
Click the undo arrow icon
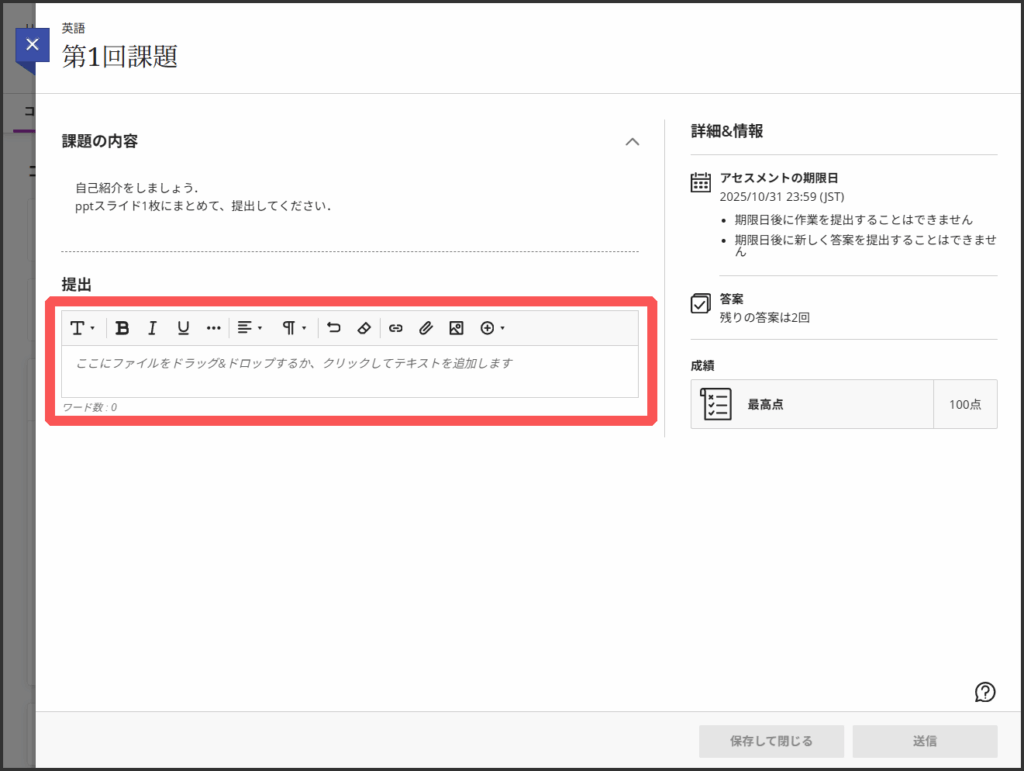pos(334,328)
